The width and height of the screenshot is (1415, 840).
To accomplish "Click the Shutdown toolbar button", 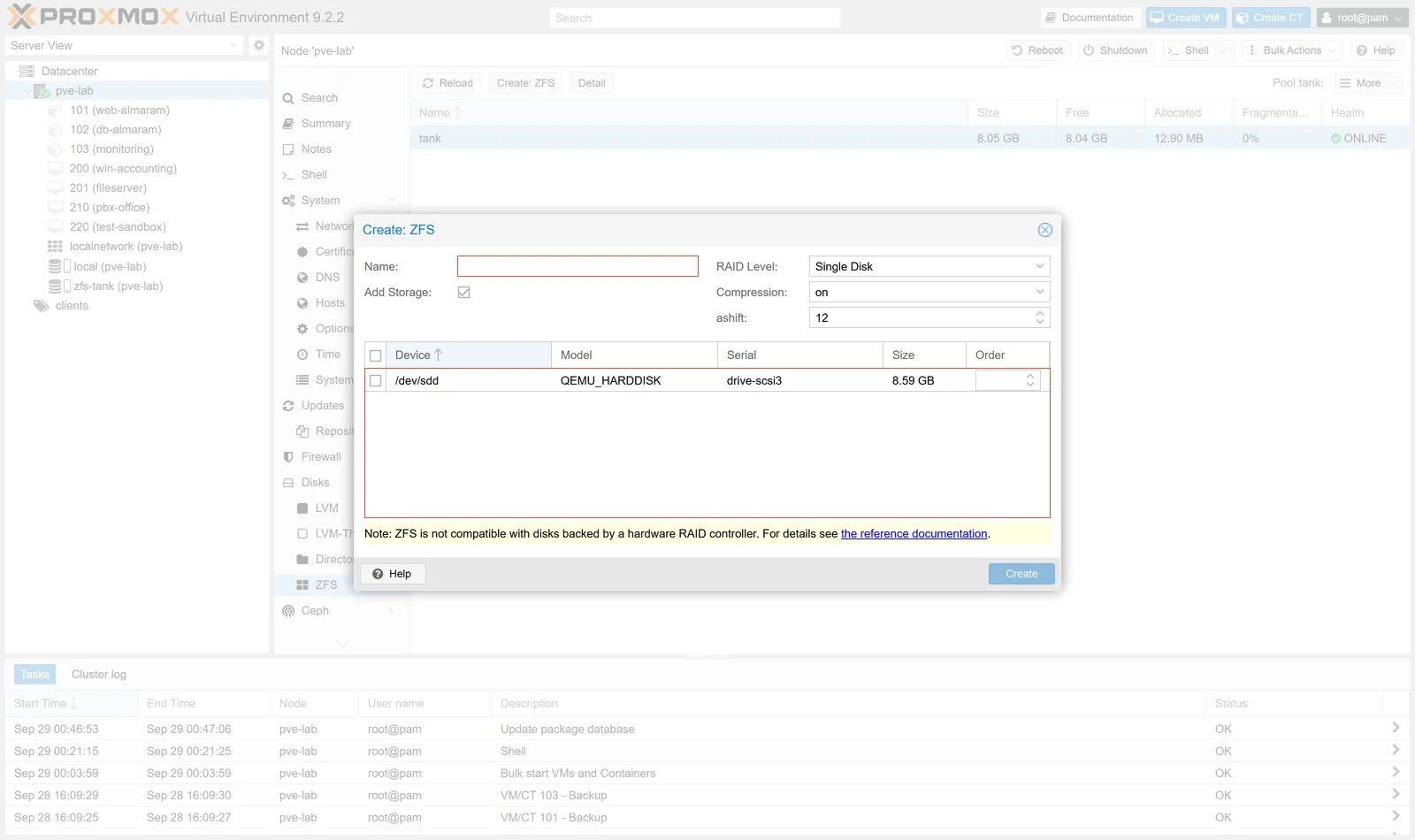I will (x=1115, y=50).
